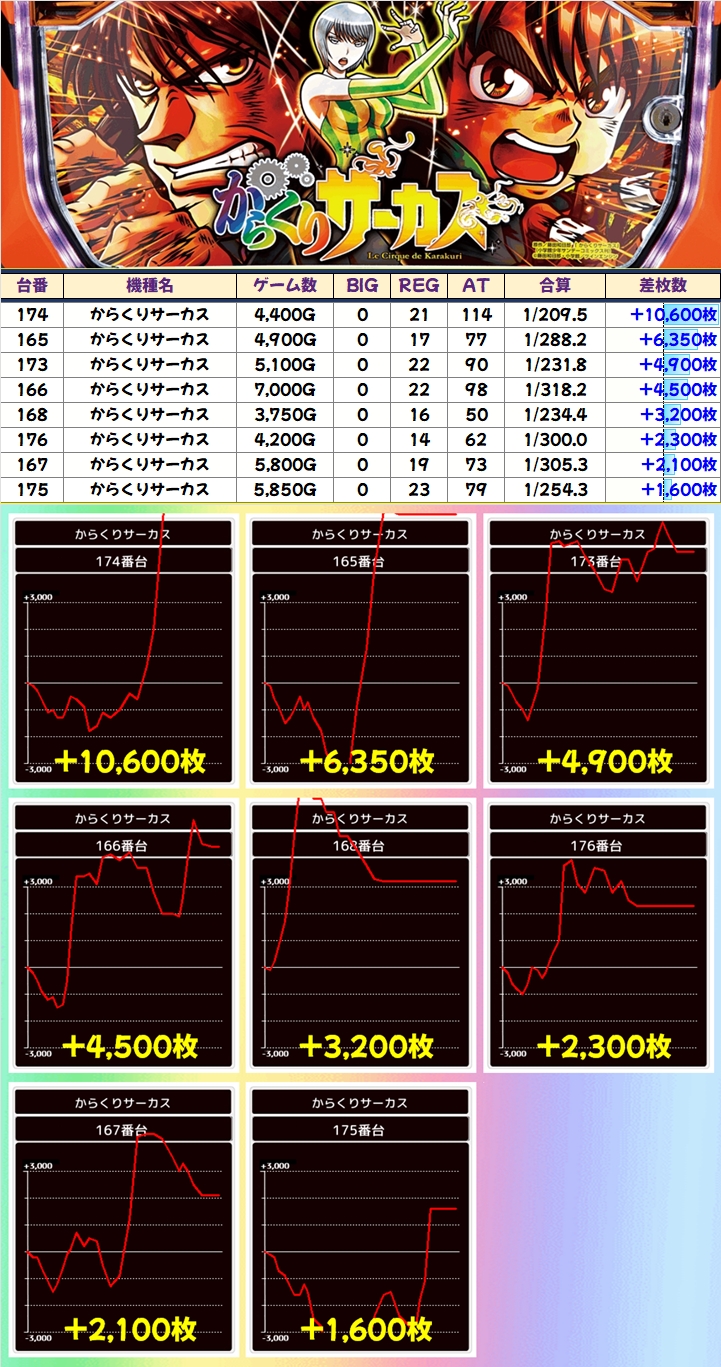Click the 5,850G game count cell
This screenshot has width=721, height=1367.
[x=286, y=489]
